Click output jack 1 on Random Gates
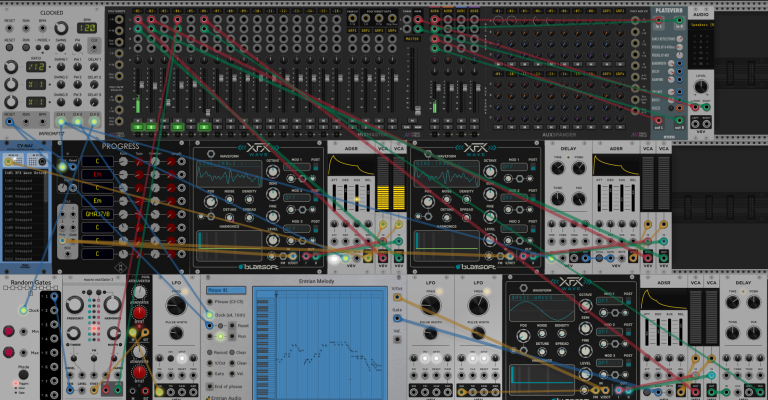Viewport: 768px width, 400px height. pyautogui.click(x=54, y=297)
